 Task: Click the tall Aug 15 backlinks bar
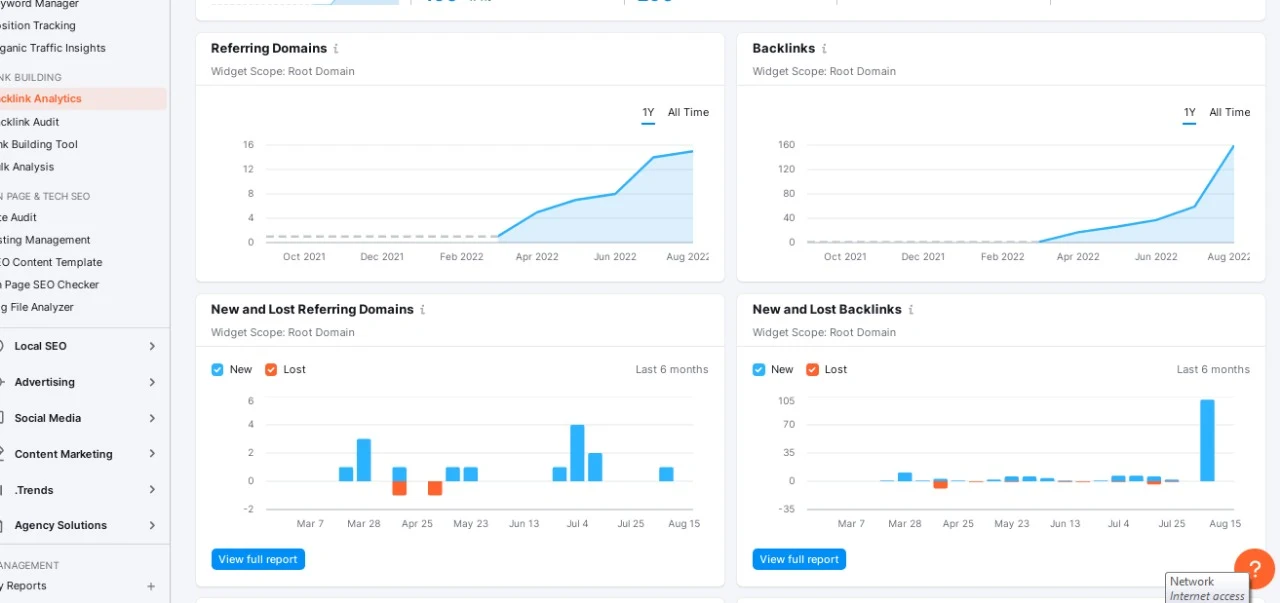(x=1207, y=440)
